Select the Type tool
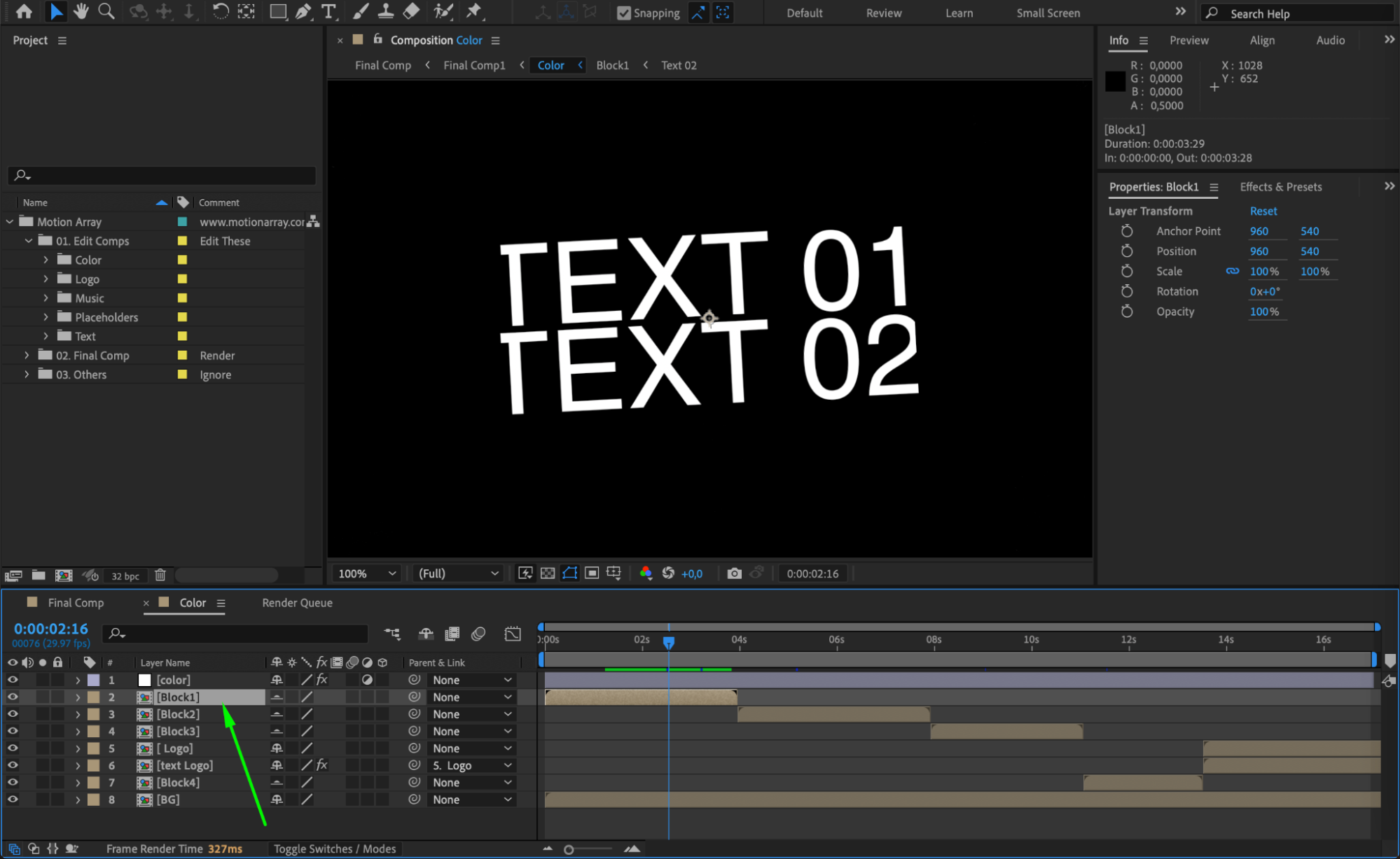The height and width of the screenshot is (859, 1400). (328, 12)
